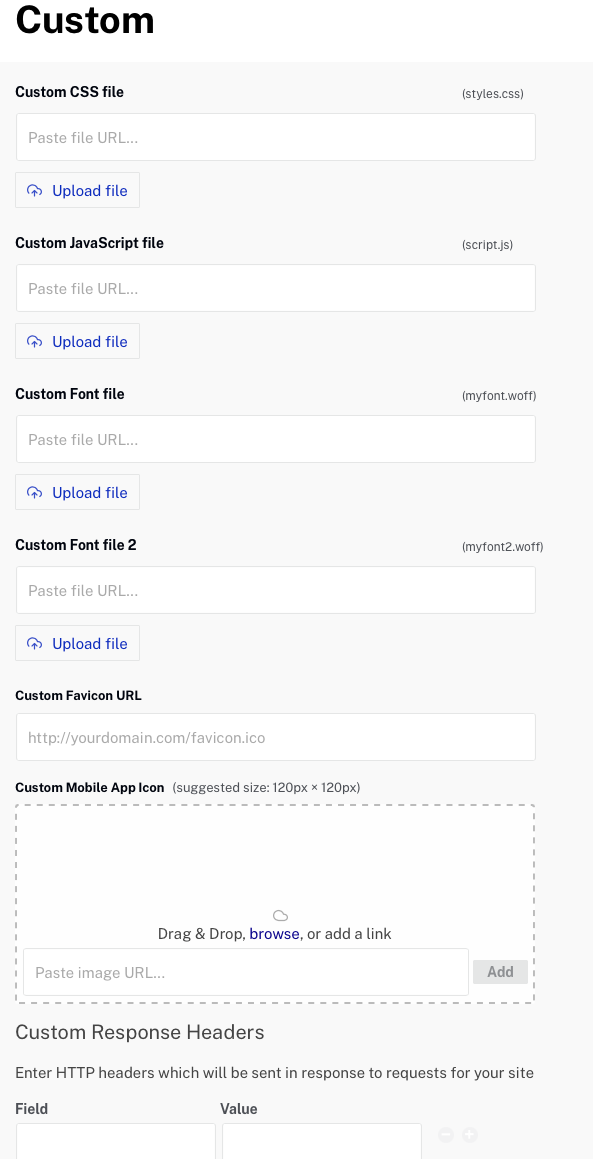Focus the Custom Font file 2 URL field
This screenshot has width=593, height=1159.
click(x=276, y=590)
